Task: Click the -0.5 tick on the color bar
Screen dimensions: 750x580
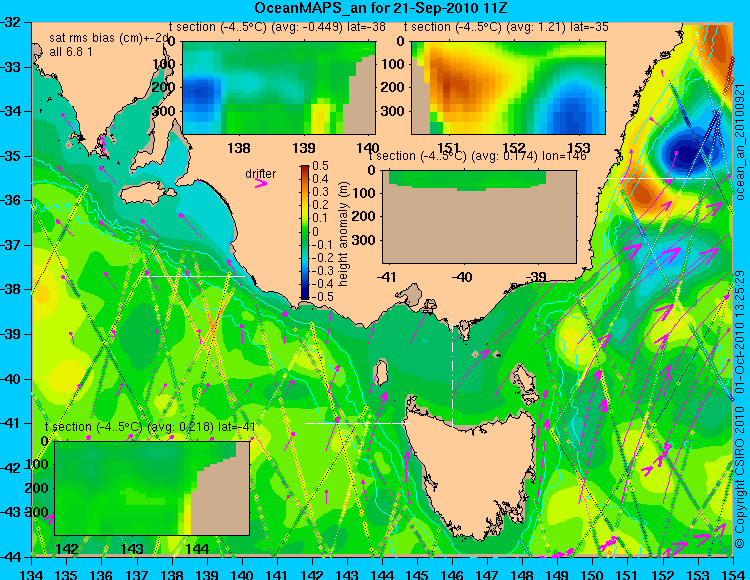Action: 322,296
